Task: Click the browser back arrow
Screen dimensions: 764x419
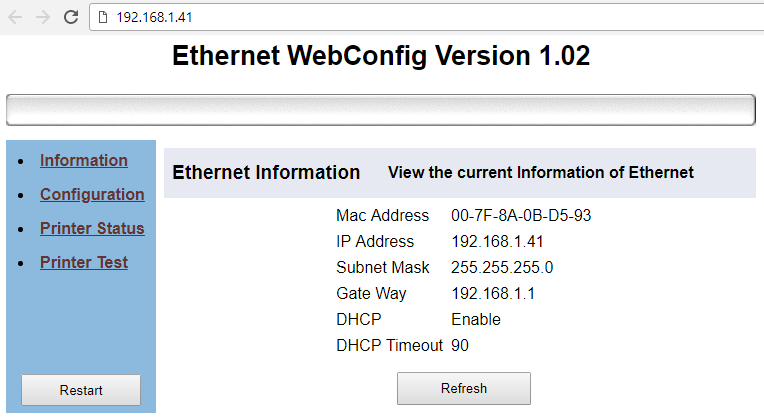Action: coord(16,18)
